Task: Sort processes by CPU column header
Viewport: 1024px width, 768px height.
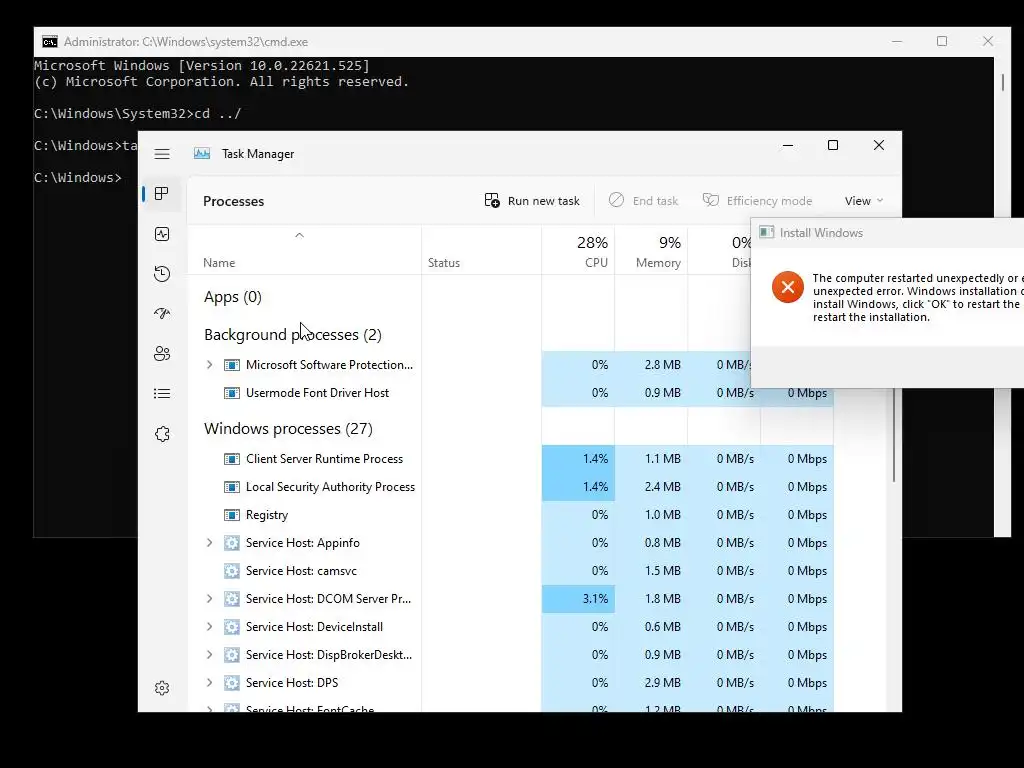Action: pyautogui.click(x=579, y=251)
